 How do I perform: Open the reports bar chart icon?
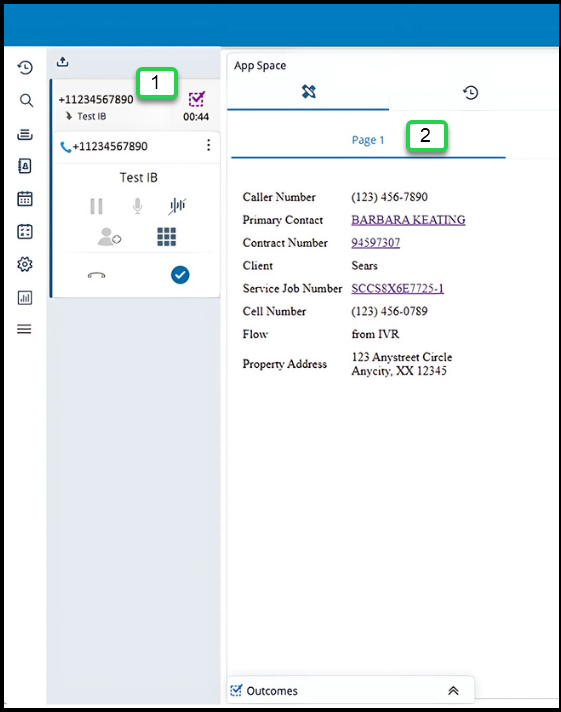click(x=25, y=297)
